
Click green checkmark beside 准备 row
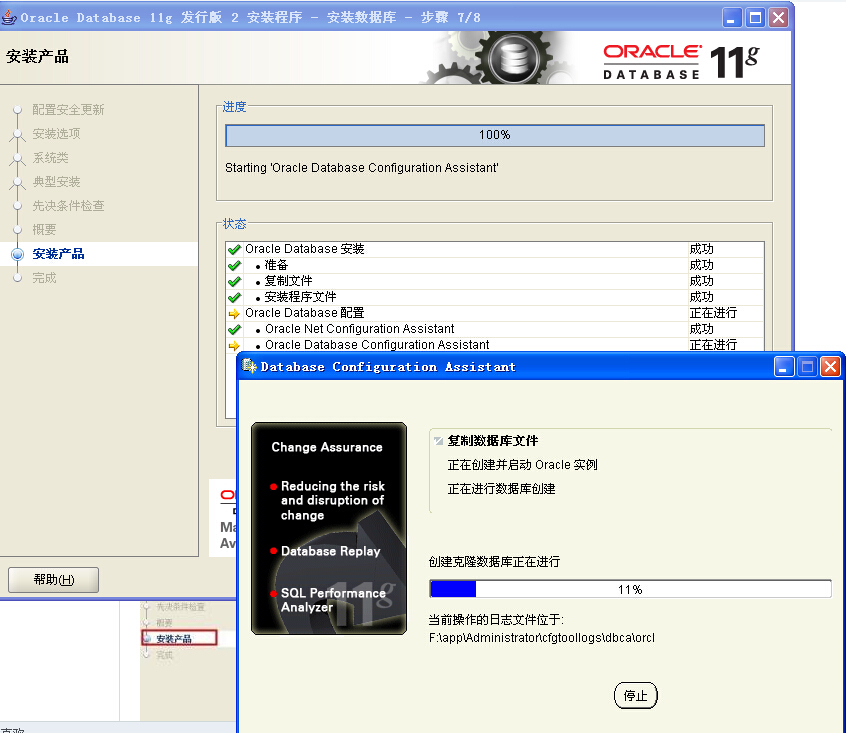[234, 265]
